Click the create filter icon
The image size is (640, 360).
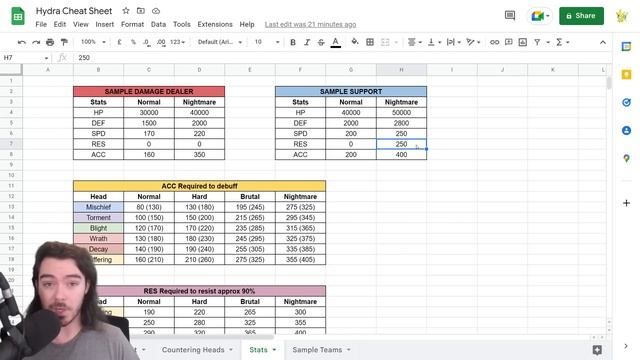[537, 42]
